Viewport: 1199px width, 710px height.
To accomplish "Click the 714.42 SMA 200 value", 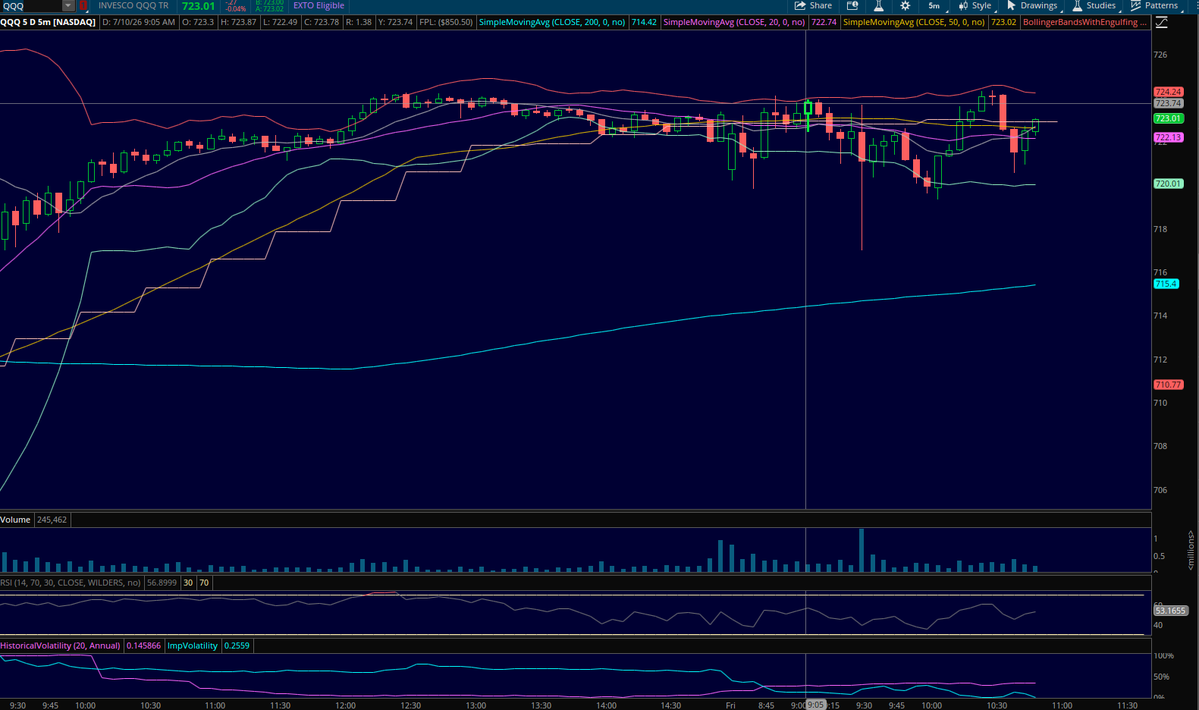I will click(644, 22).
